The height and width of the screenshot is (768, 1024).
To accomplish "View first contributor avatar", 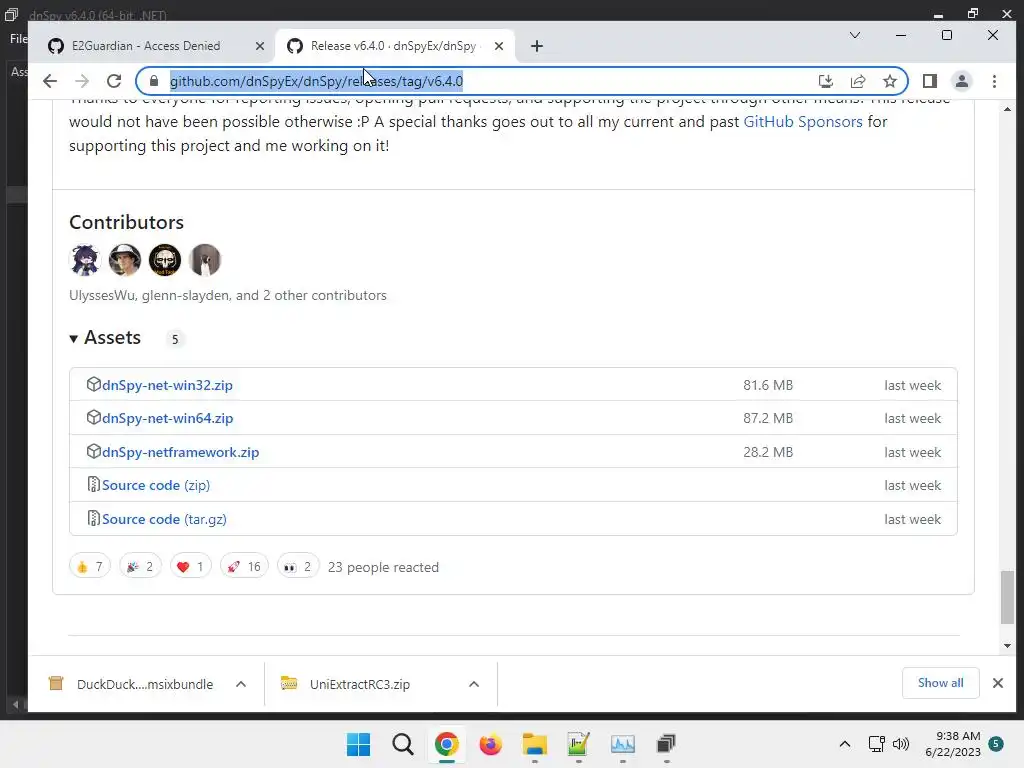I will tap(85, 260).
